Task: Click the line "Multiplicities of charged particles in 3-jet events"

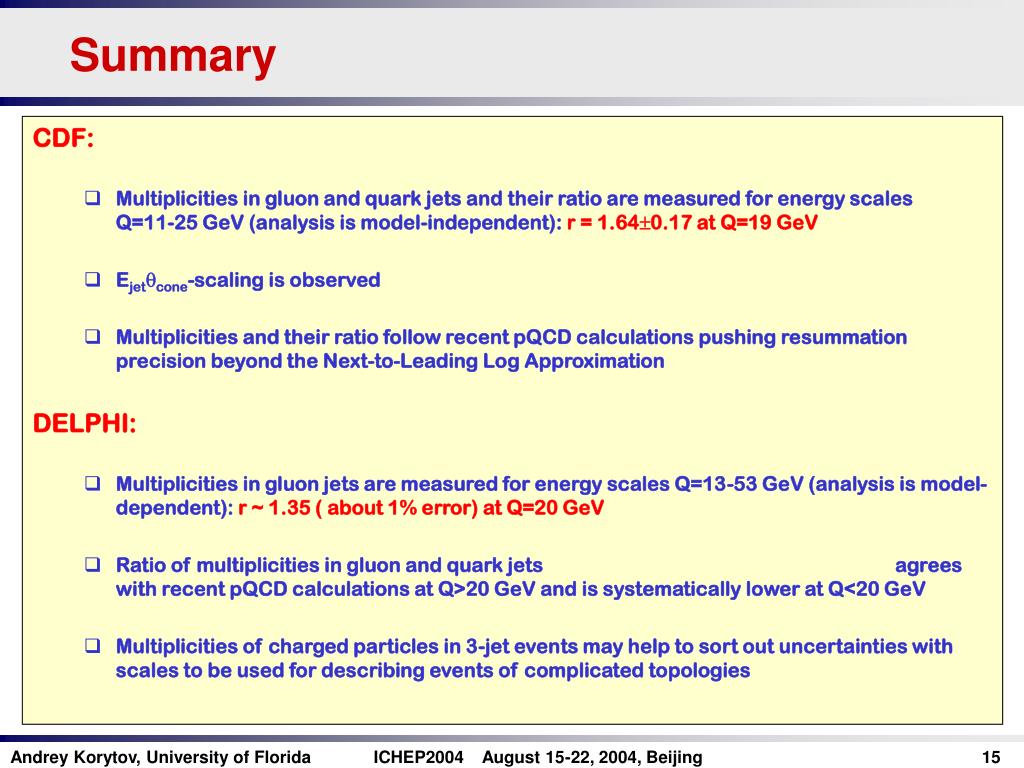Action: pos(534,647)
